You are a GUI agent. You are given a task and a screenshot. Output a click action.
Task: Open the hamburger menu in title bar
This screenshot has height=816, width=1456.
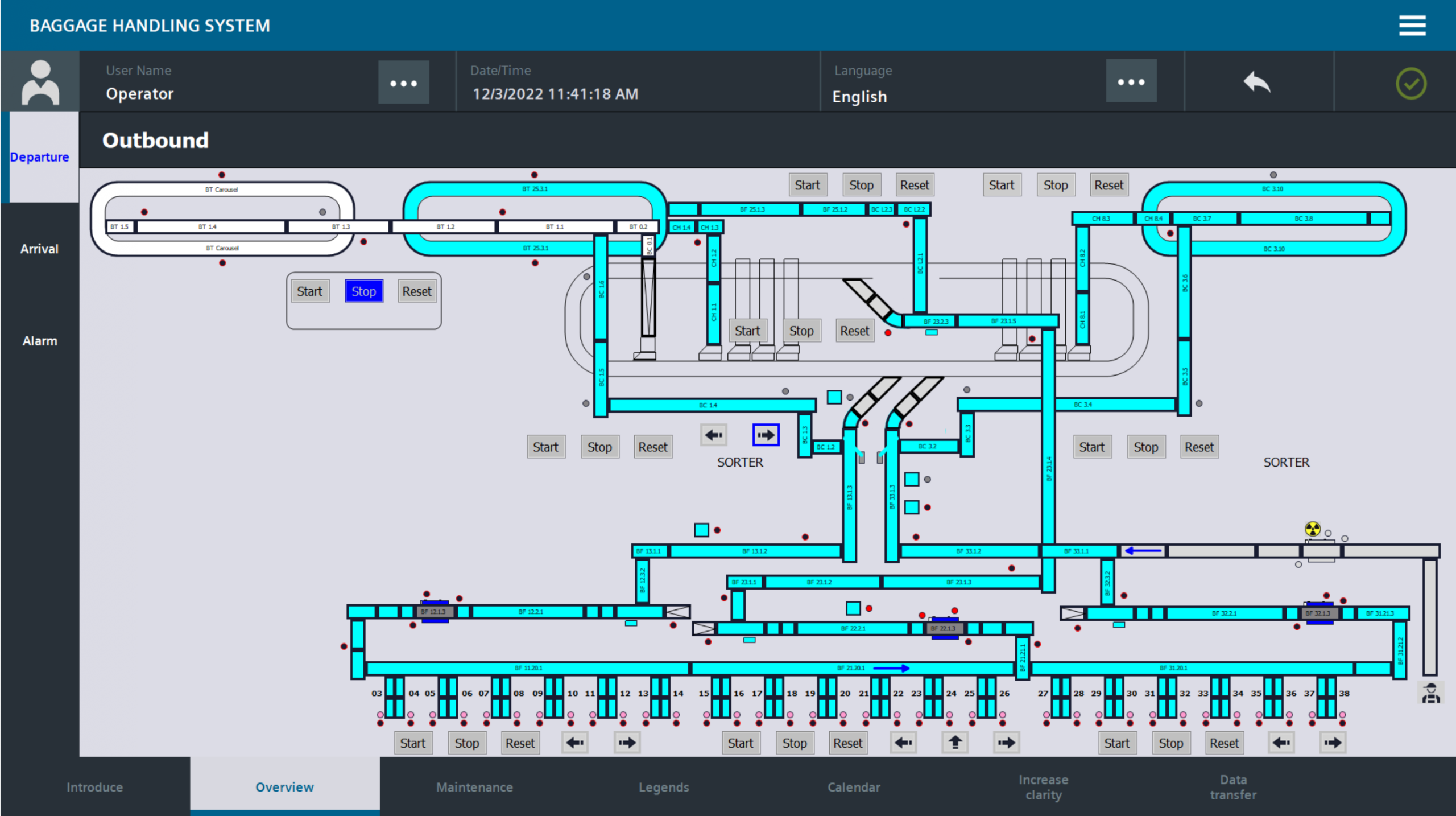[x=1412, y=26]
